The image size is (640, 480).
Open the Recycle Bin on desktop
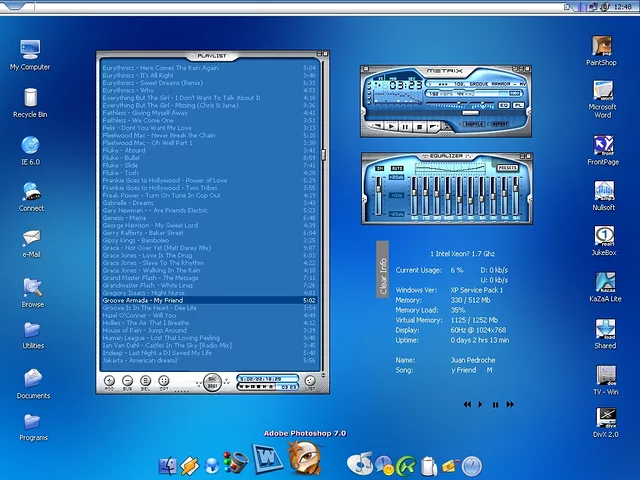pyautogui.click(x=29, y=98)
